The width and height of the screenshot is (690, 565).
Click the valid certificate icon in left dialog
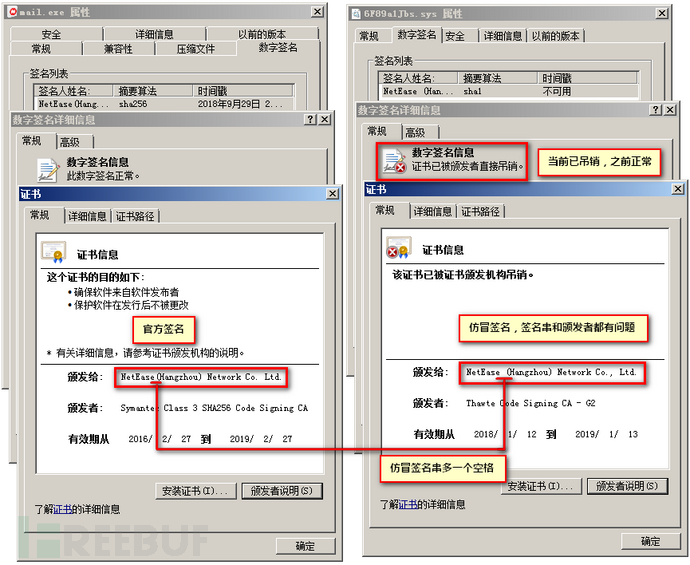coord(53,252)
